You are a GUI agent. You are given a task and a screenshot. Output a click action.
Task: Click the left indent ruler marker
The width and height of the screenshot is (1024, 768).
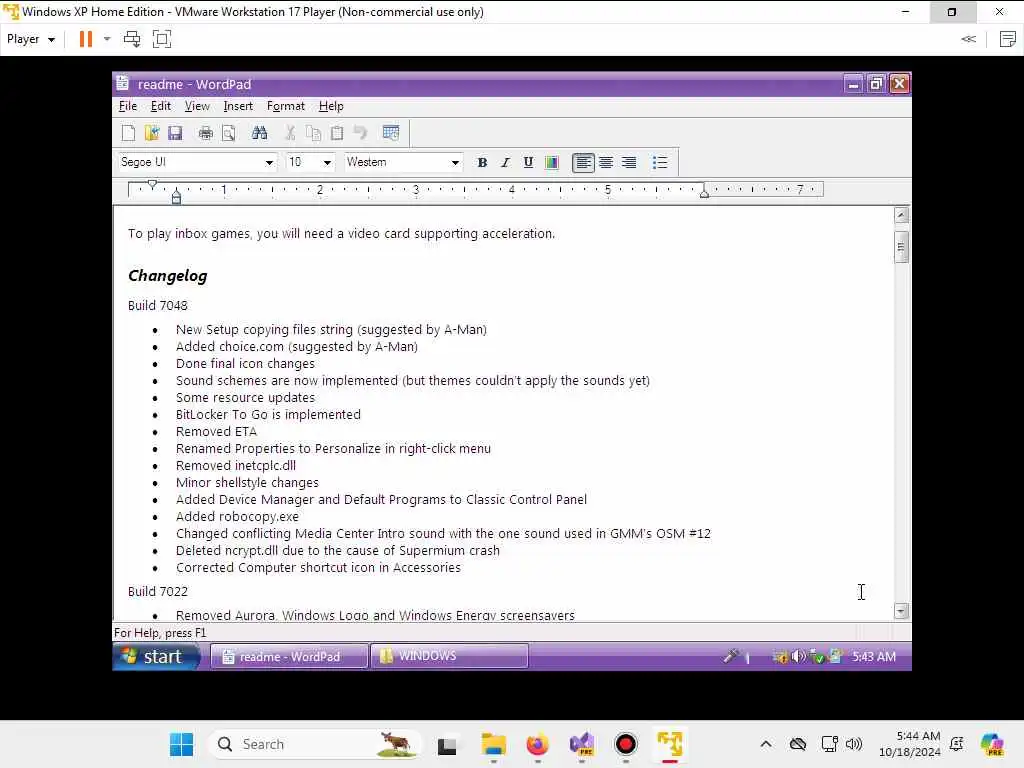pyautogui.click(x=176, y=196)
